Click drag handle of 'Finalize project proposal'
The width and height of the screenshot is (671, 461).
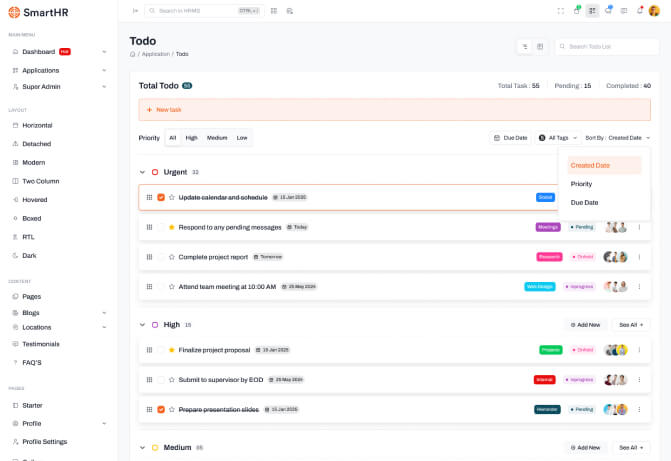[149, 350]
